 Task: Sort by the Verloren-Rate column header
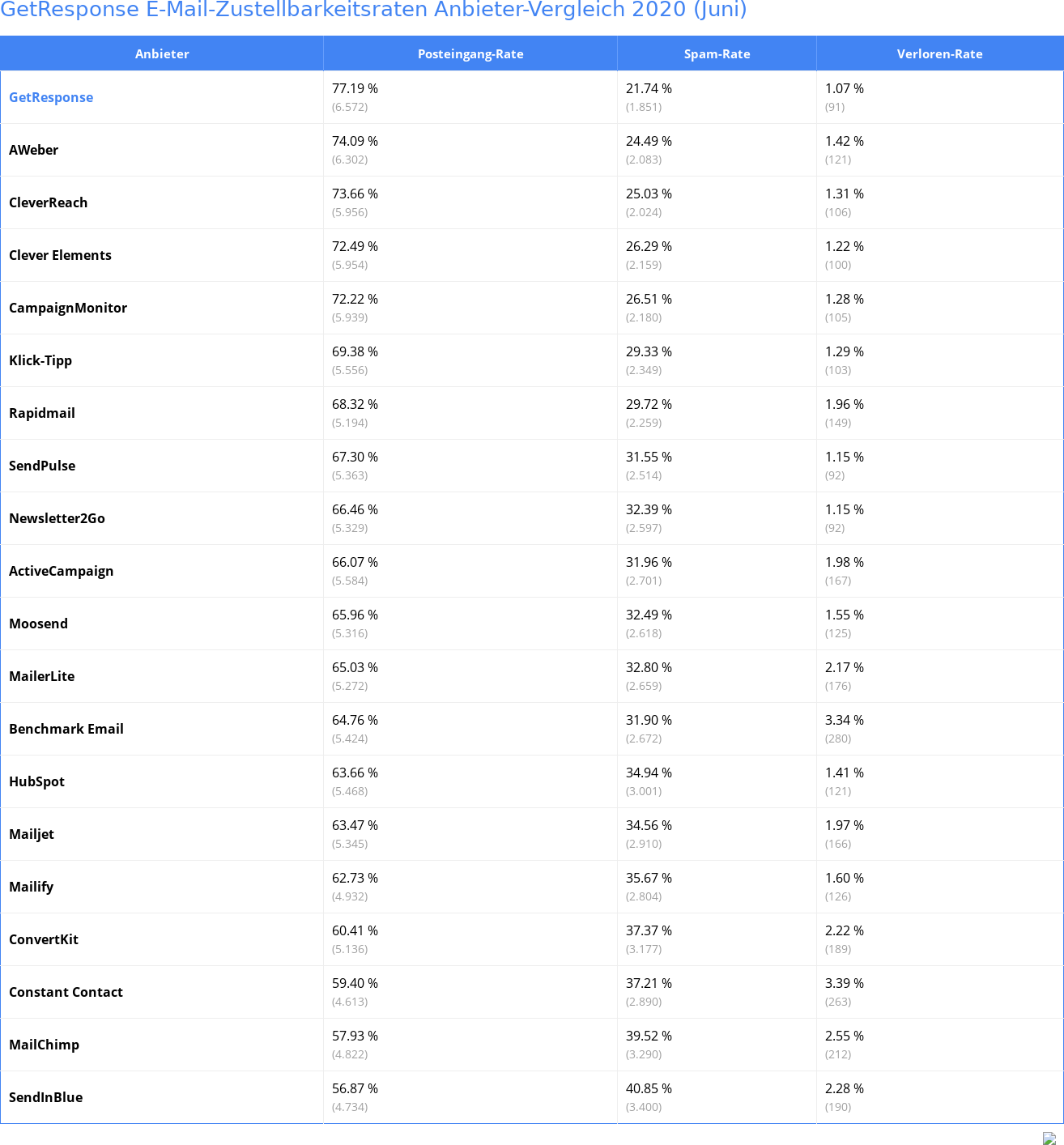(939, 53)
